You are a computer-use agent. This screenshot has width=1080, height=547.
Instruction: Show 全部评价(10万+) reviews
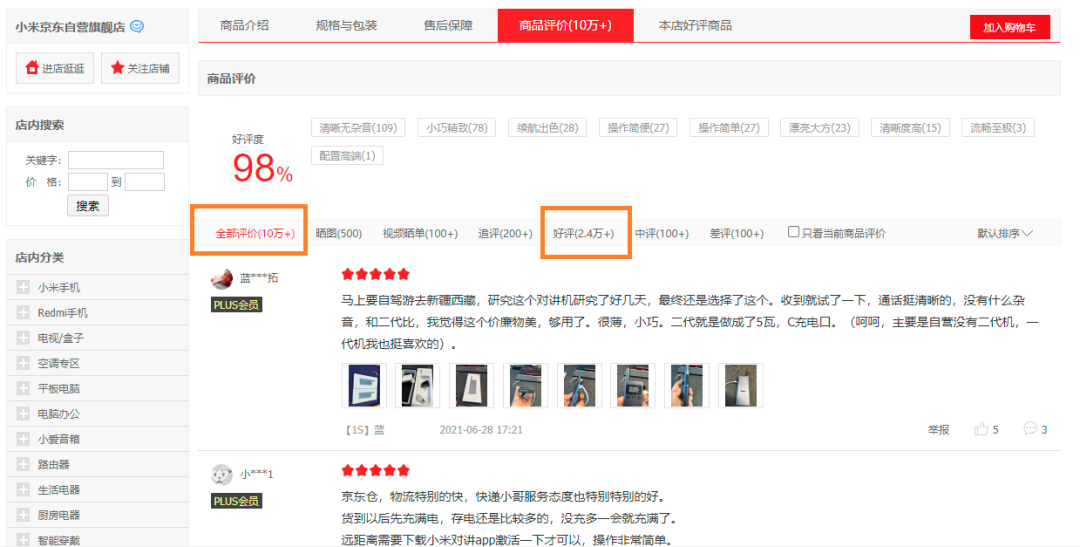coord(255,234)
